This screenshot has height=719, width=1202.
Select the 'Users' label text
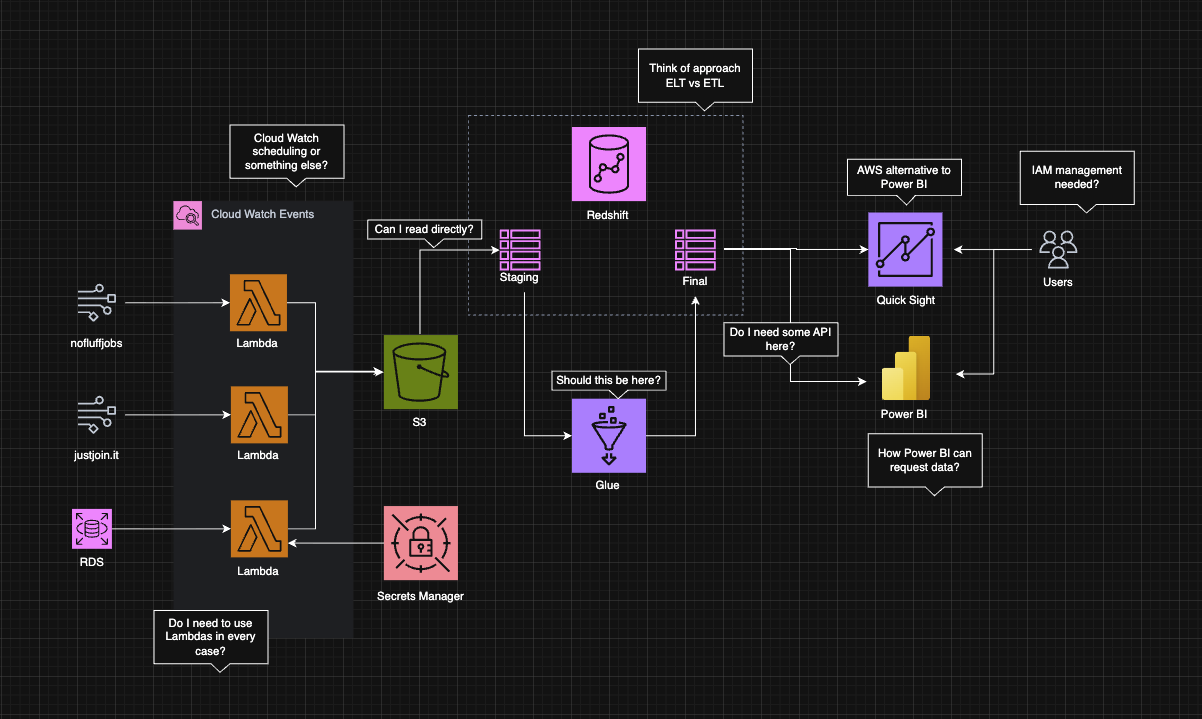point(1057,282)
